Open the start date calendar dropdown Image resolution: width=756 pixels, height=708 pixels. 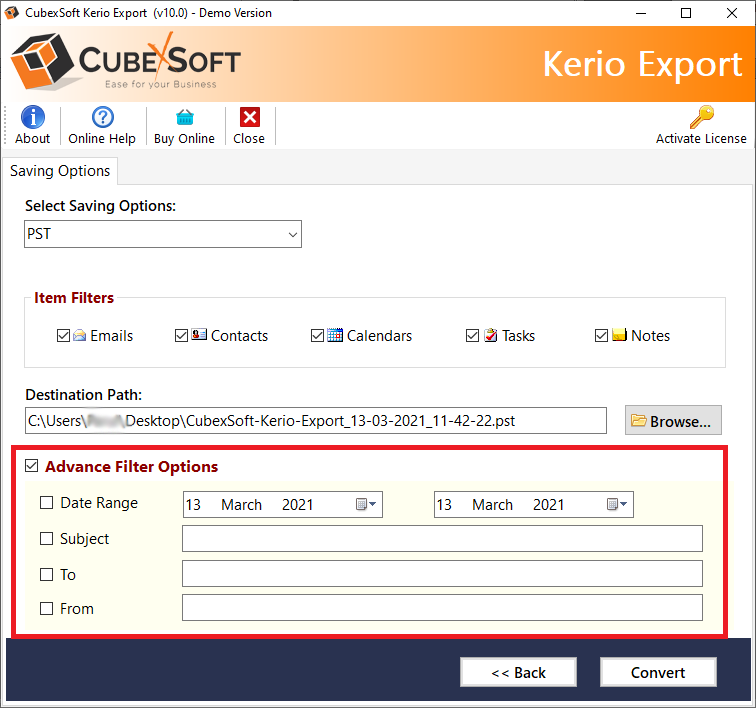366,504
